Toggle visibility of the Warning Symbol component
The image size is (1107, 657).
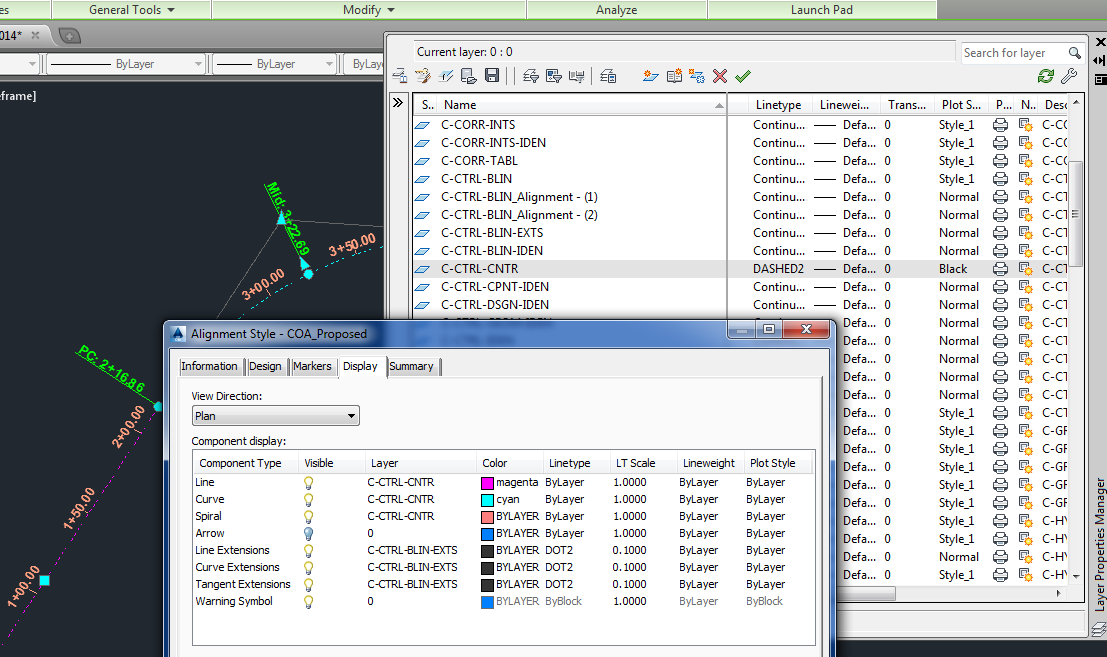pos(308,601)
